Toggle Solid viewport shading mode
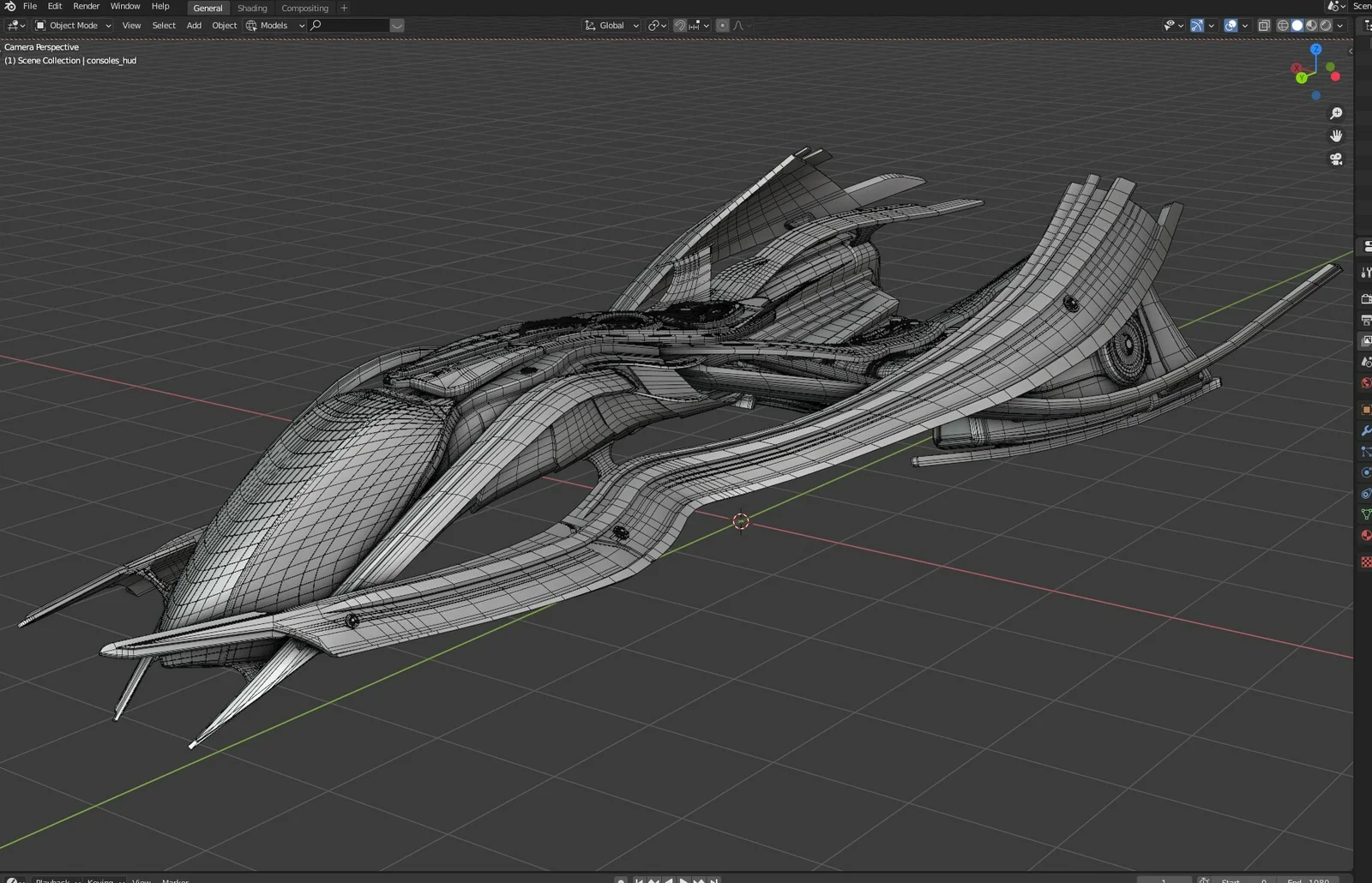1372x883 pixels. click(x=1297, y=26)
